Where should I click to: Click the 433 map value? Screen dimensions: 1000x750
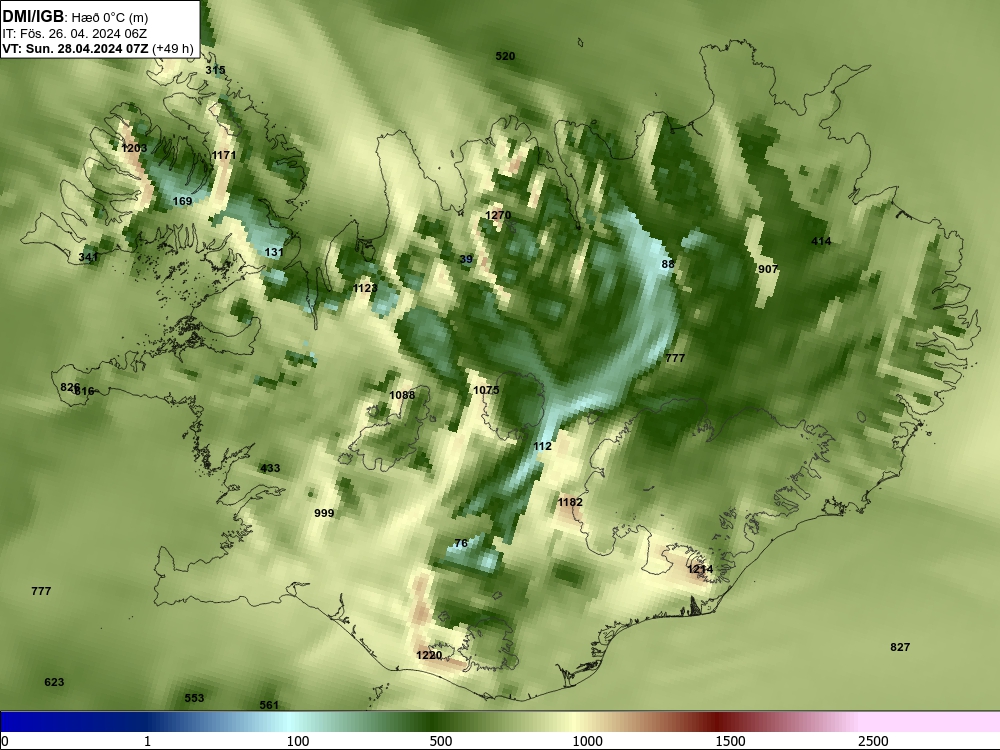pos(270,468)
